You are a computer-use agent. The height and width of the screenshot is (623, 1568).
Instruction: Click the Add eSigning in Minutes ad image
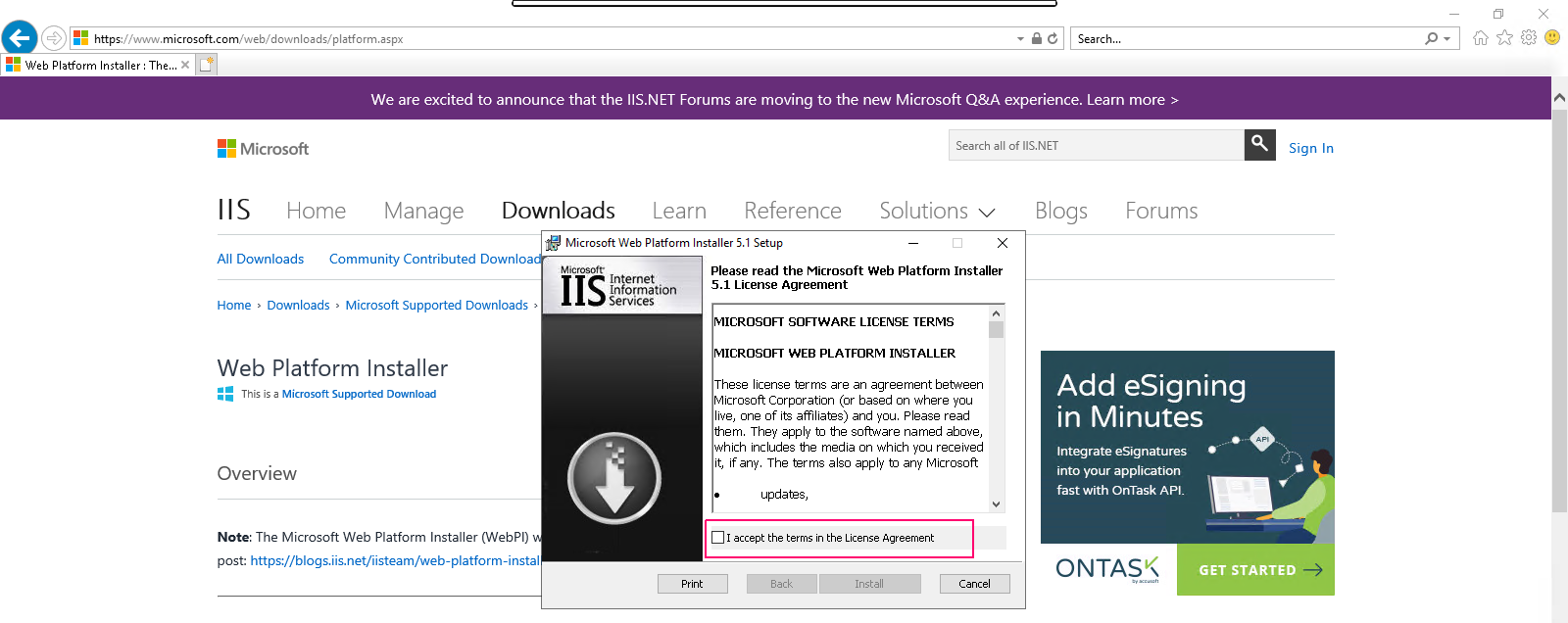(1188, 447)
